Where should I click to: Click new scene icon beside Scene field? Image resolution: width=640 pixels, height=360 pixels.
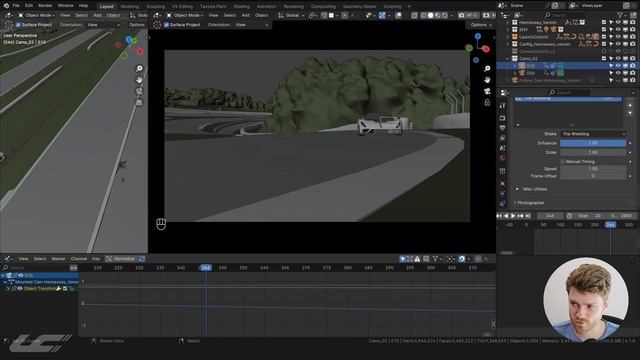556,6
